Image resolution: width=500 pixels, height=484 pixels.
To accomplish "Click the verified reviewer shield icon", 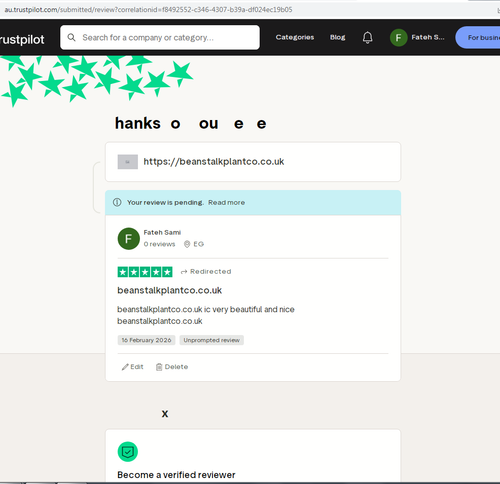I will coord(128,452).
